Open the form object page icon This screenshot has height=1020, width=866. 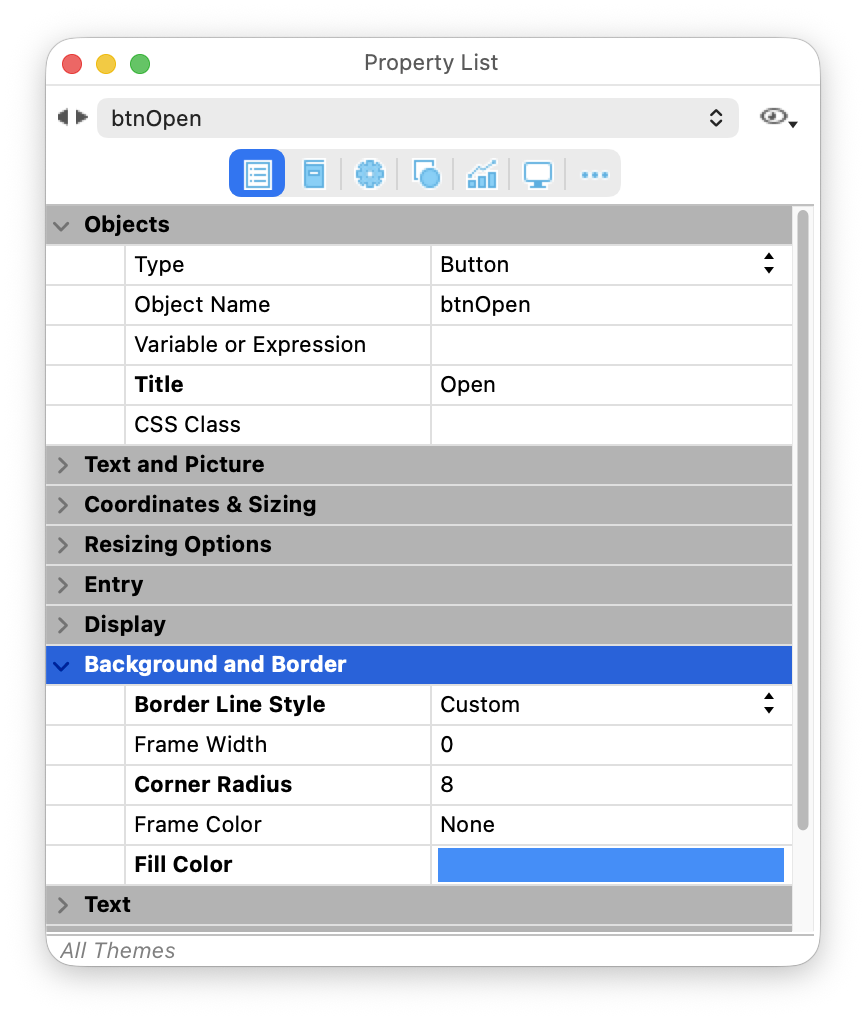click(314, 174)
